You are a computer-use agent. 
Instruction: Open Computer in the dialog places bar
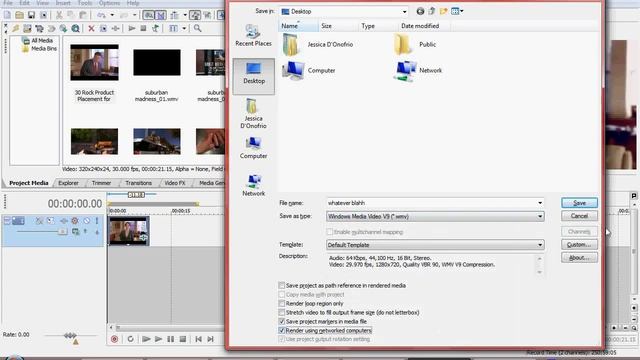(253, 148)
